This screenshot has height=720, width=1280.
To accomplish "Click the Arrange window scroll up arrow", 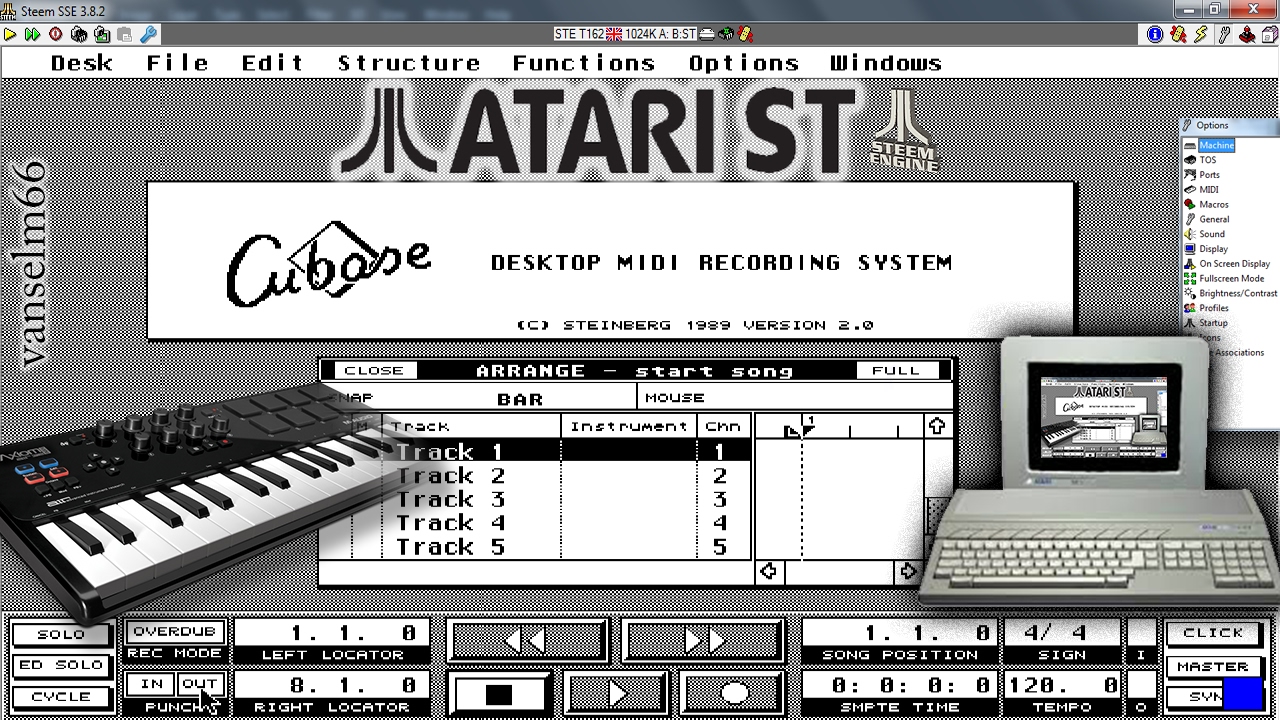I will click(937, 426).
